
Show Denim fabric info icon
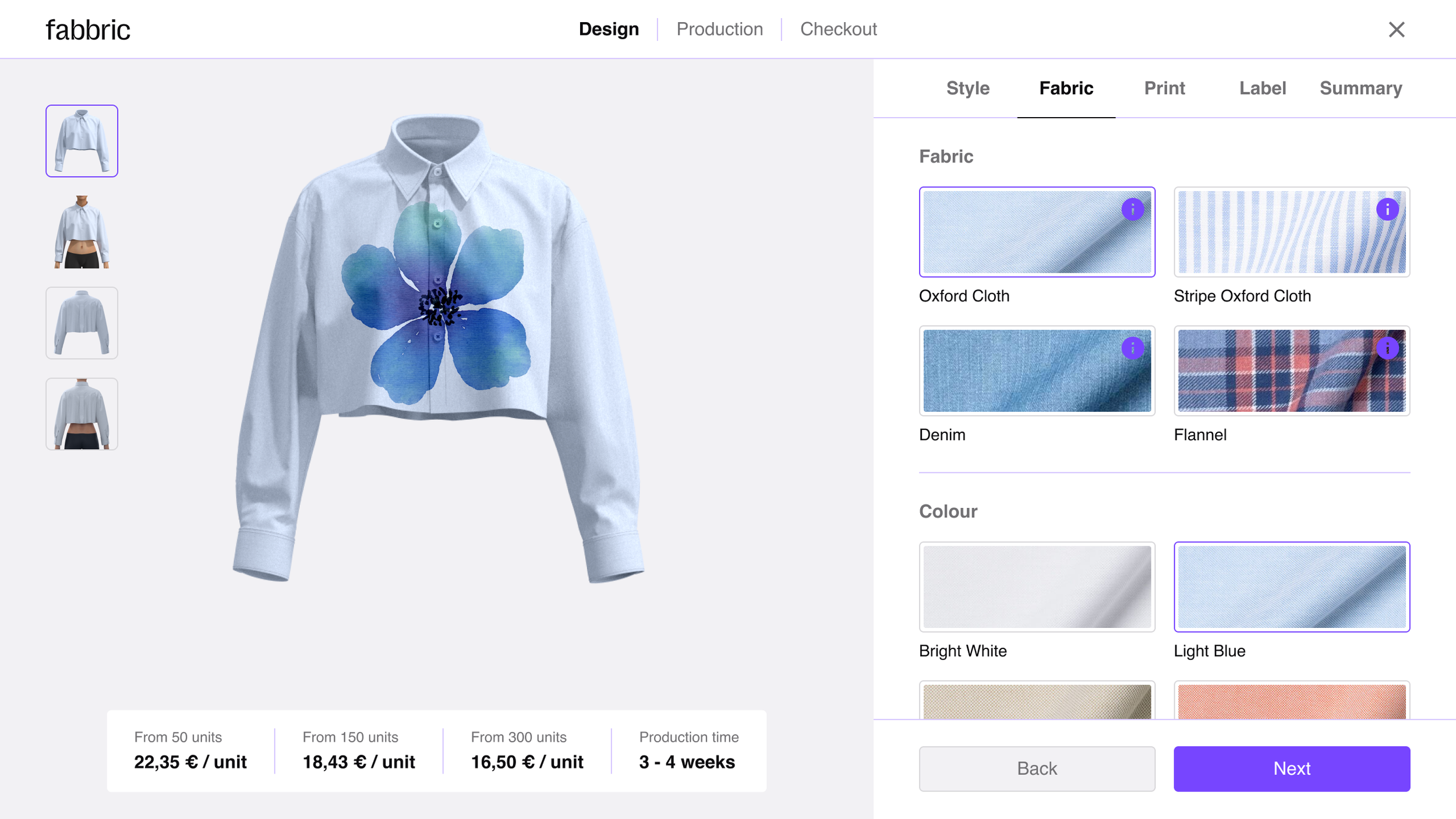(x=1132, y=348)
